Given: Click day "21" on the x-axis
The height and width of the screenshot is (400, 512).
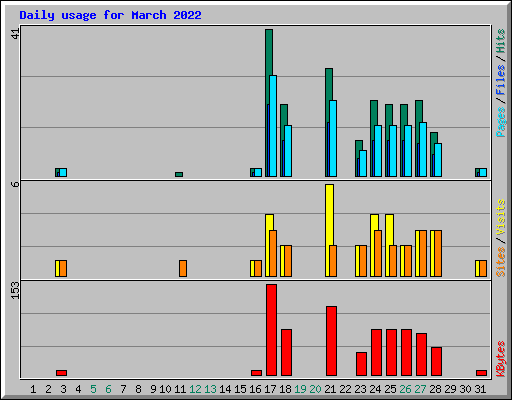Looking at the screenshot, I should tap(330, 389).
